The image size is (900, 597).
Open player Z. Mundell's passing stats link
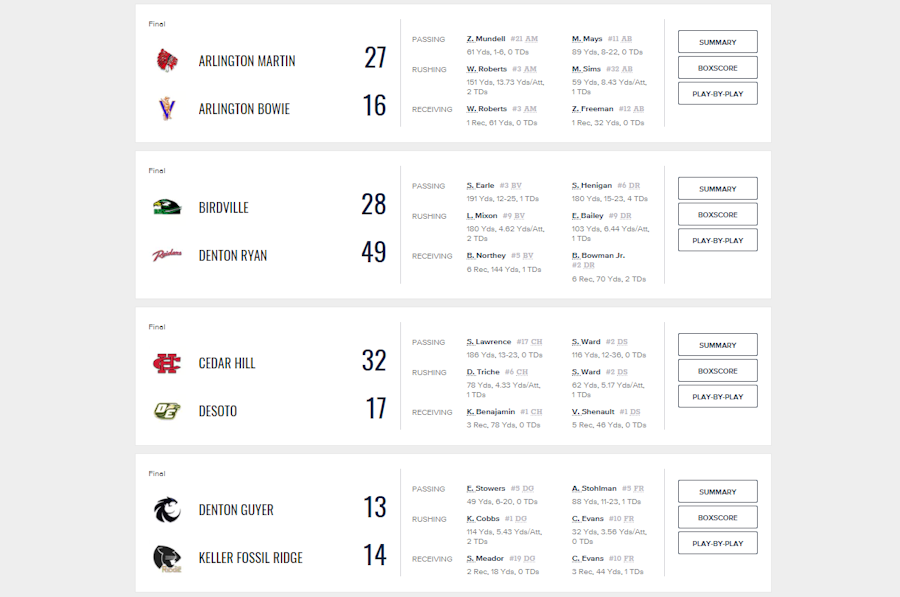tap(486, 39)
